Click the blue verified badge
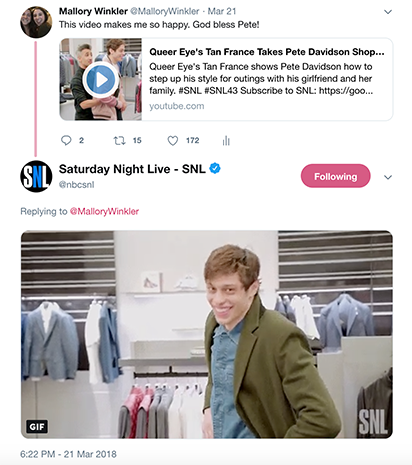This screenshot has height=465, width=412. point(215,168)
